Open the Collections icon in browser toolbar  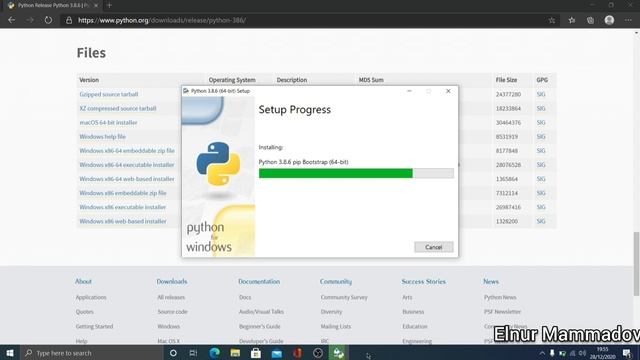[x=590, y=20]
